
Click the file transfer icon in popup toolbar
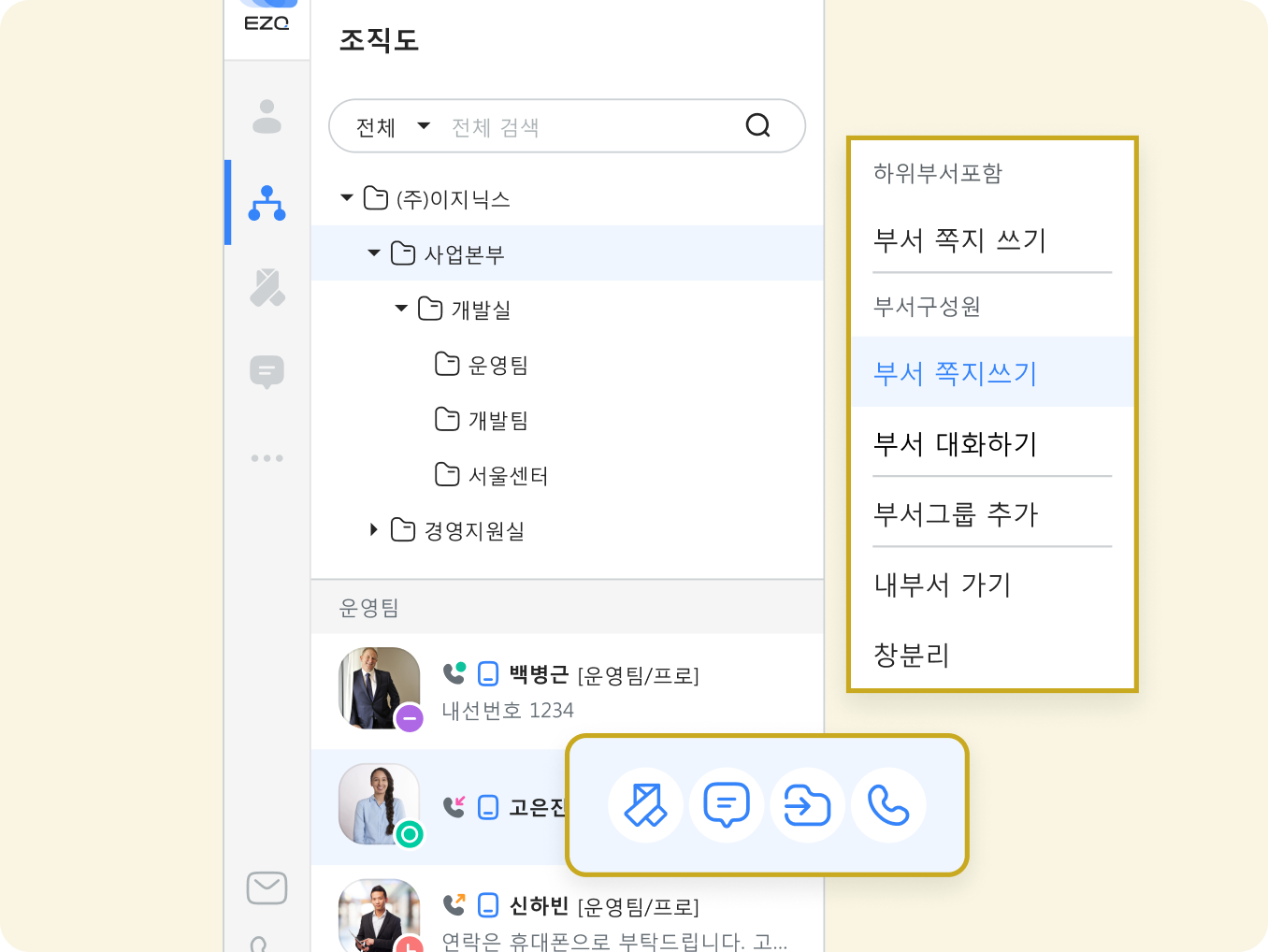808,805
